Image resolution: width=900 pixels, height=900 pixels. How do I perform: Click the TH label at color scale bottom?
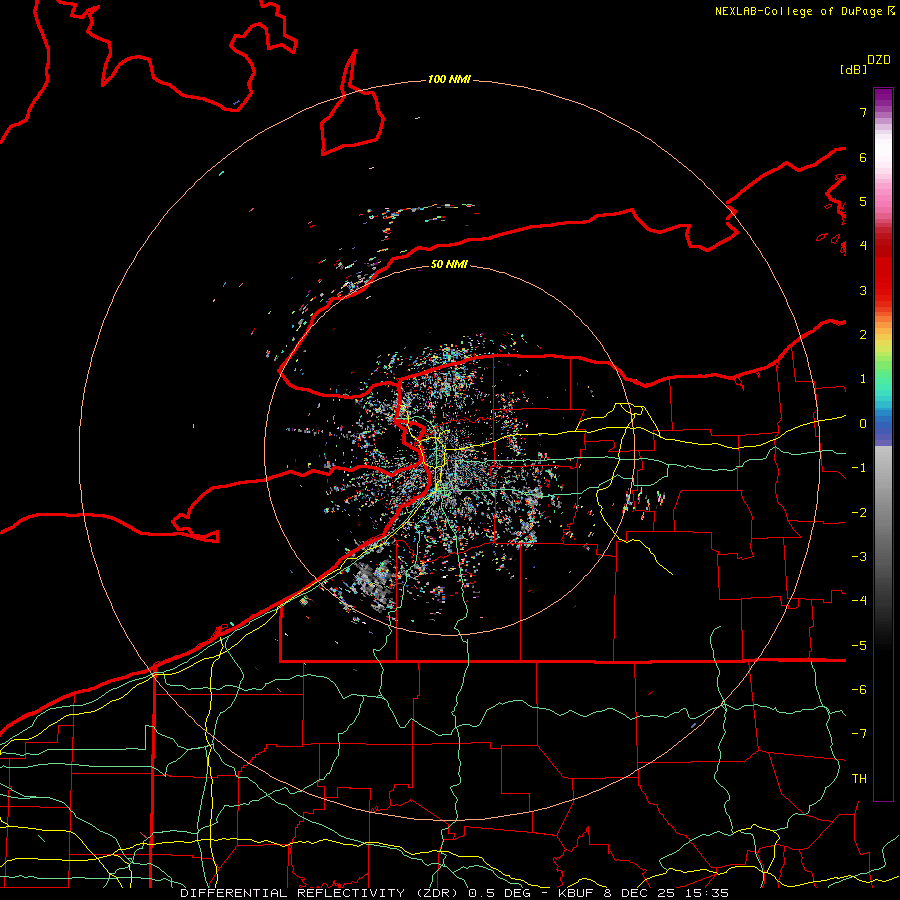click(858, 778)
